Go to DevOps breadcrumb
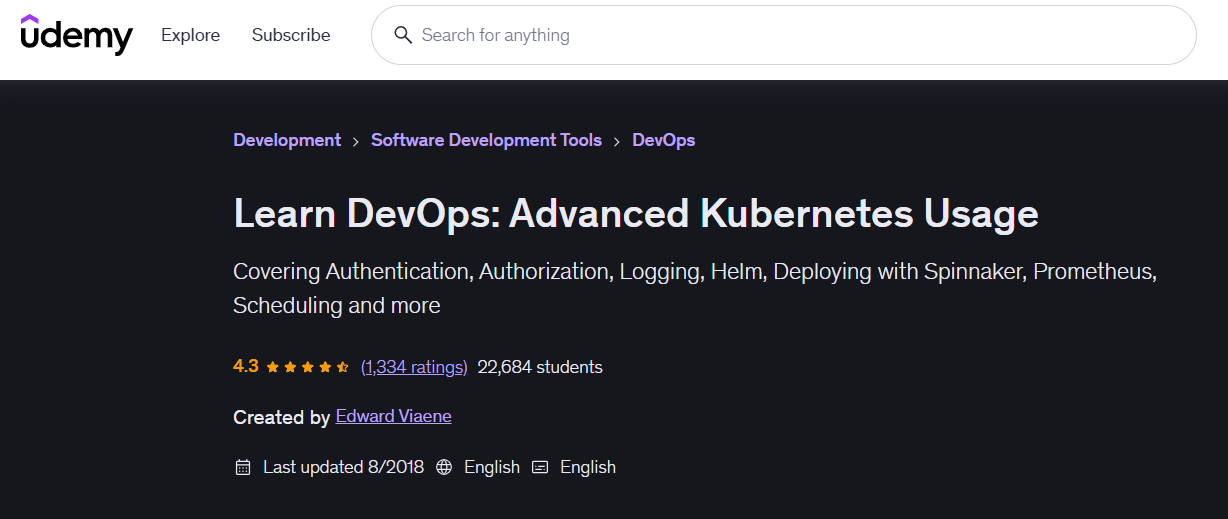The image size is (1228, 519). click(x=663, y=140)
